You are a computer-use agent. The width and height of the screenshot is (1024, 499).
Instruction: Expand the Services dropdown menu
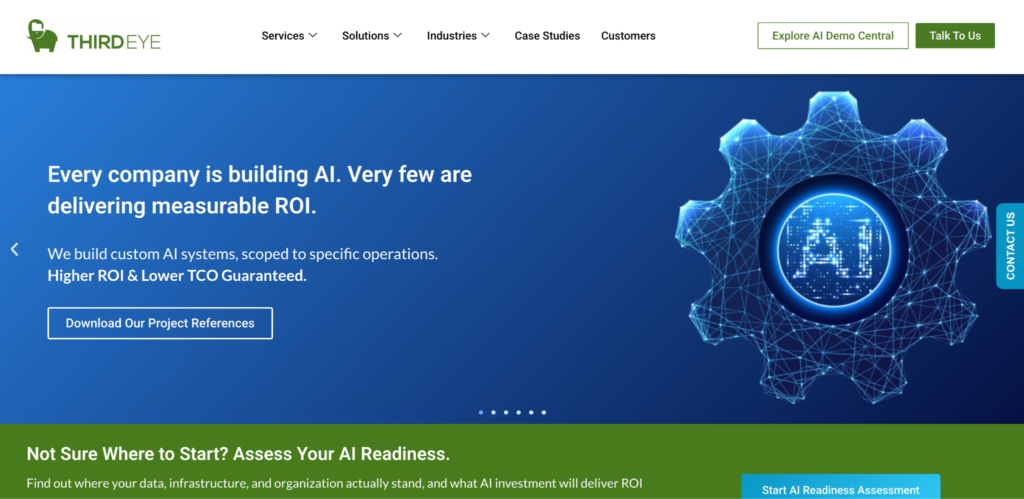289,36
